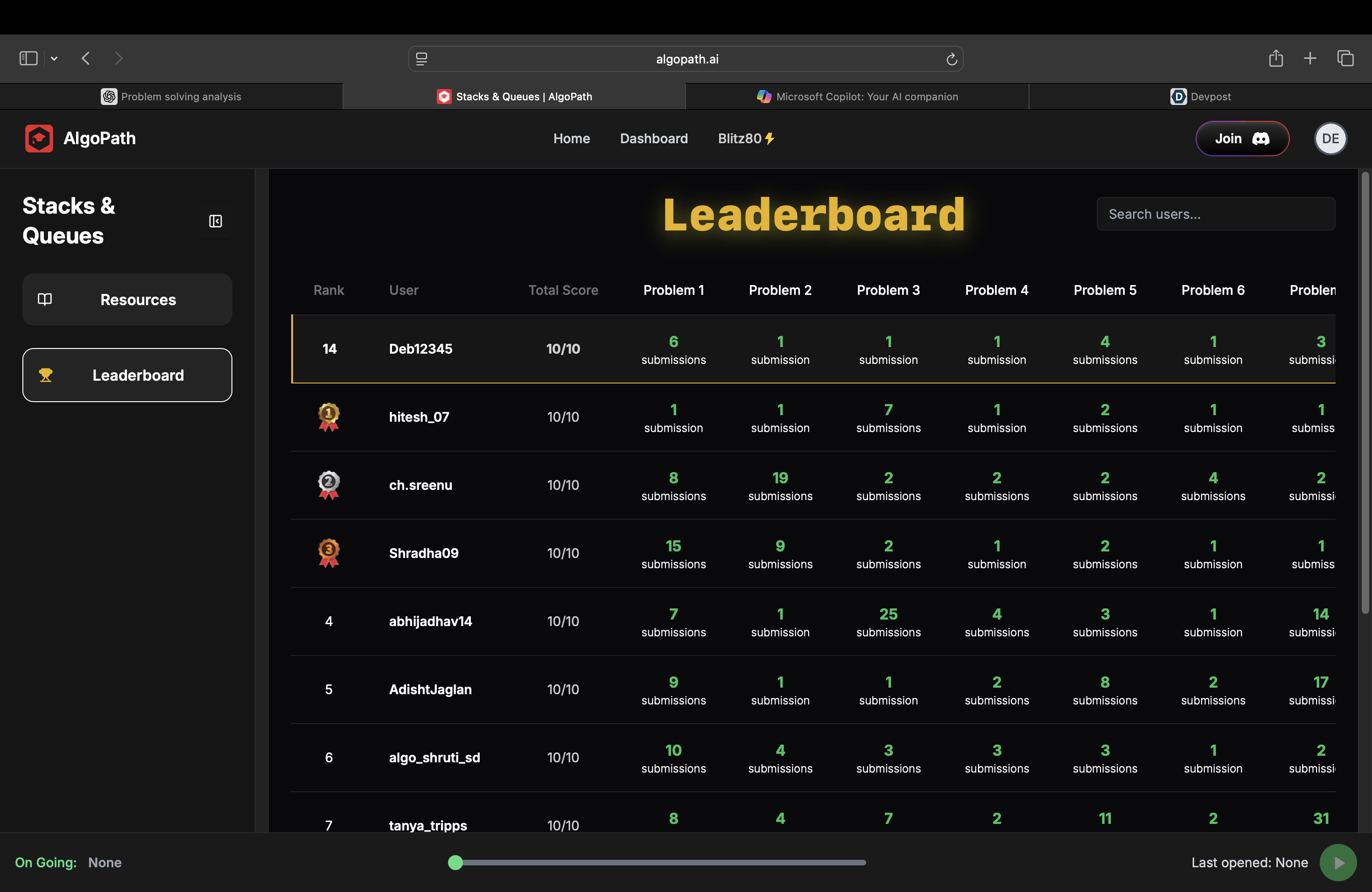Collapse the Stacks & Queues sidebar panel

point(216,221)
